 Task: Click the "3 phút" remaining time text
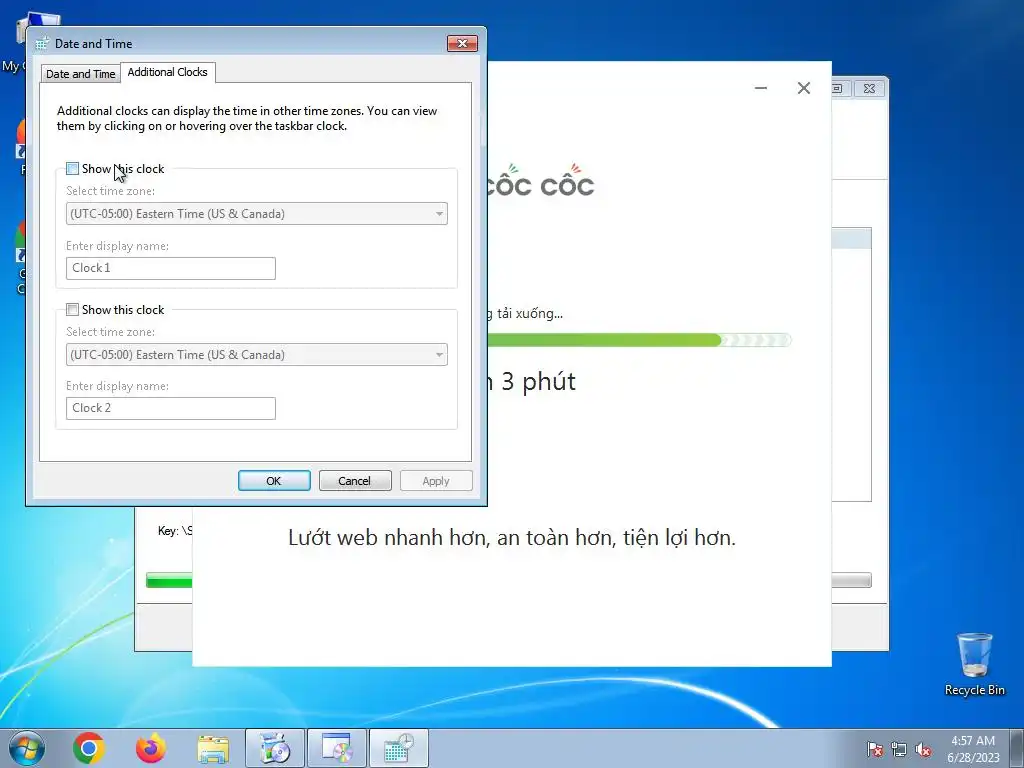tap(538, 381)
